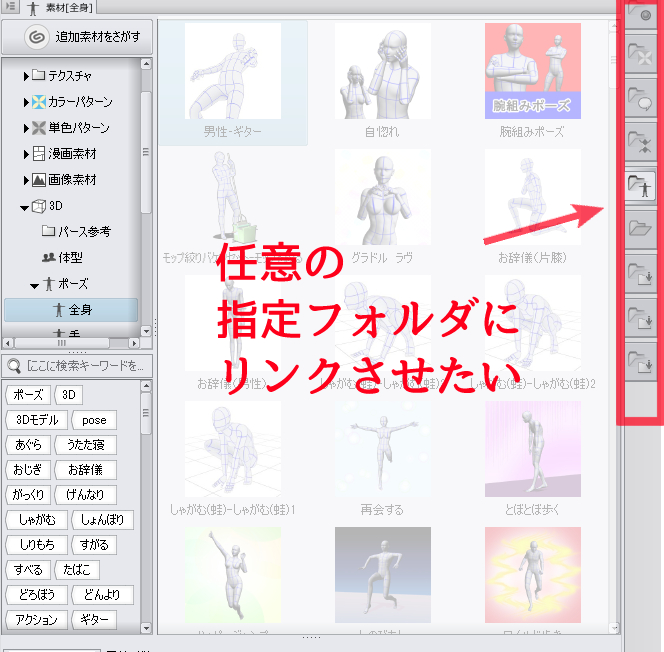
Task: Click the カラーパターン colorful pattern icon
Action: point(39,102)
